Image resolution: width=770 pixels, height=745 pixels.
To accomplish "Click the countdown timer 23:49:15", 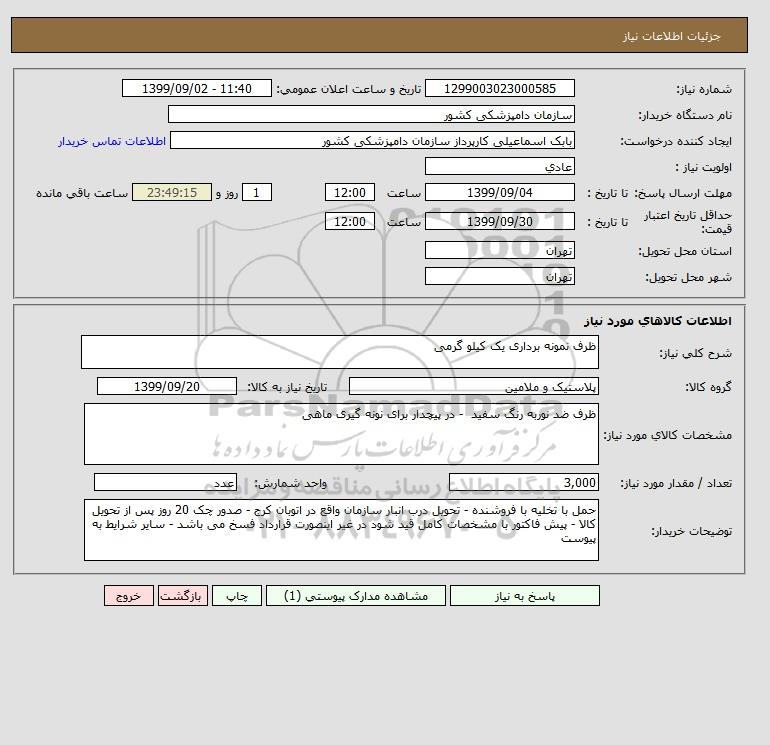I will point(172,193).
